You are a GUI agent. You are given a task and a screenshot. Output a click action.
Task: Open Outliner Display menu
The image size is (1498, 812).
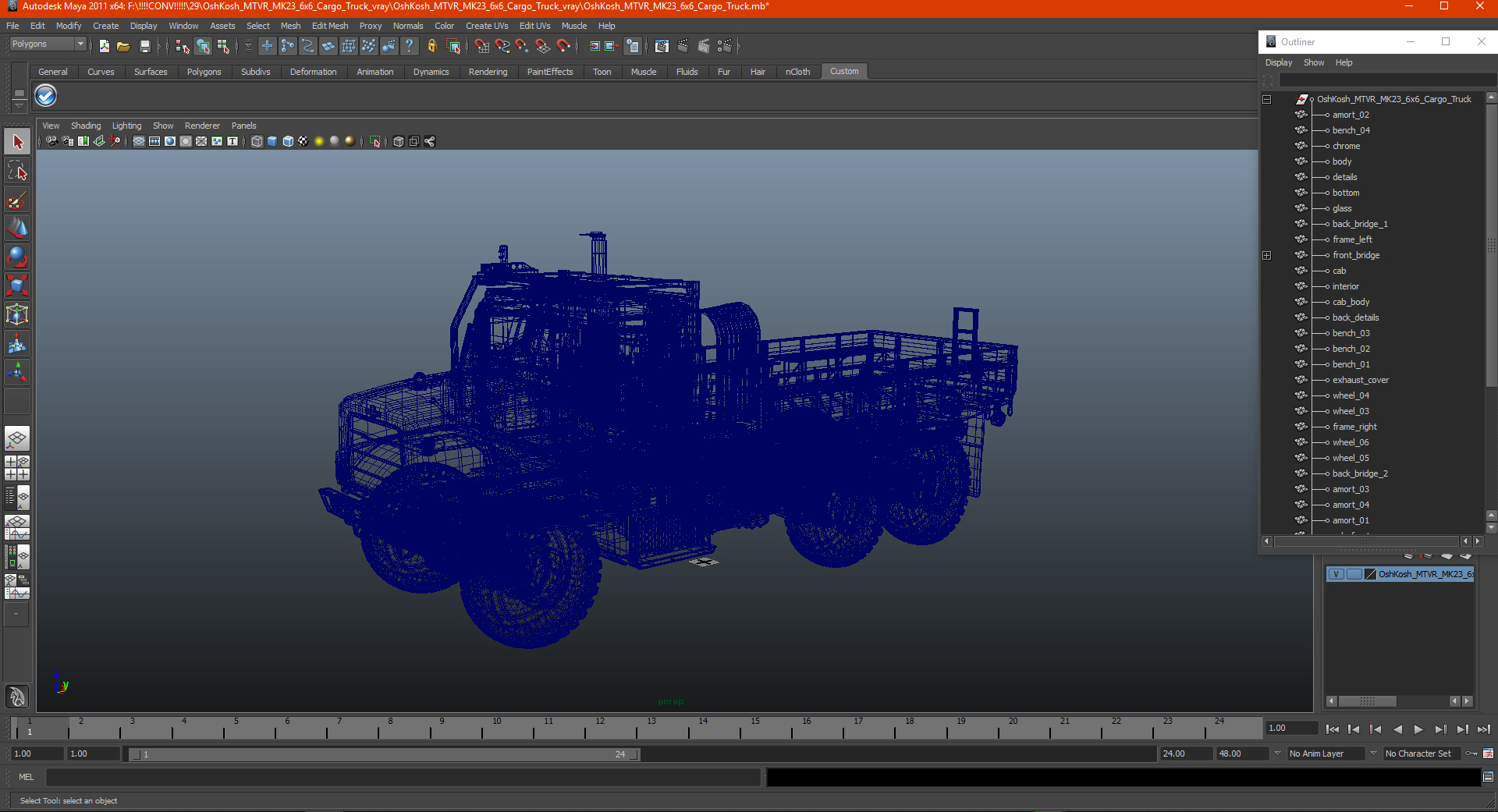coord(1278,62)
